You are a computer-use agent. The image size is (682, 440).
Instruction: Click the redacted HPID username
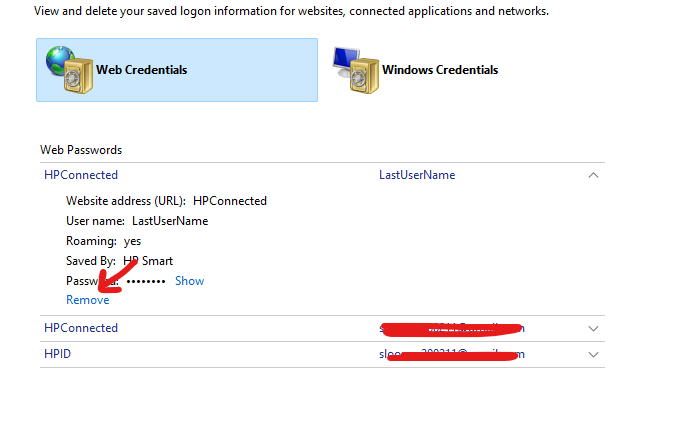pyautogui.click(x=452, y=354)
